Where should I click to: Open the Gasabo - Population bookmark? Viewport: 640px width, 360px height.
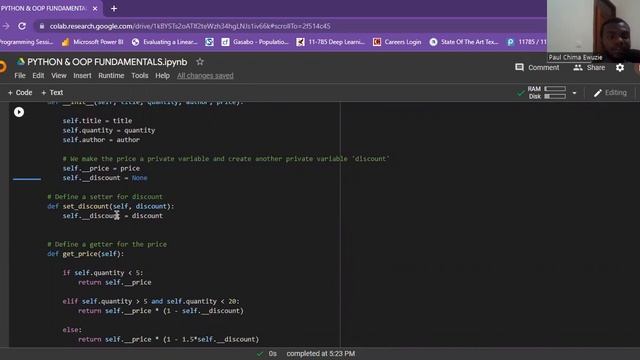(255, 42)
